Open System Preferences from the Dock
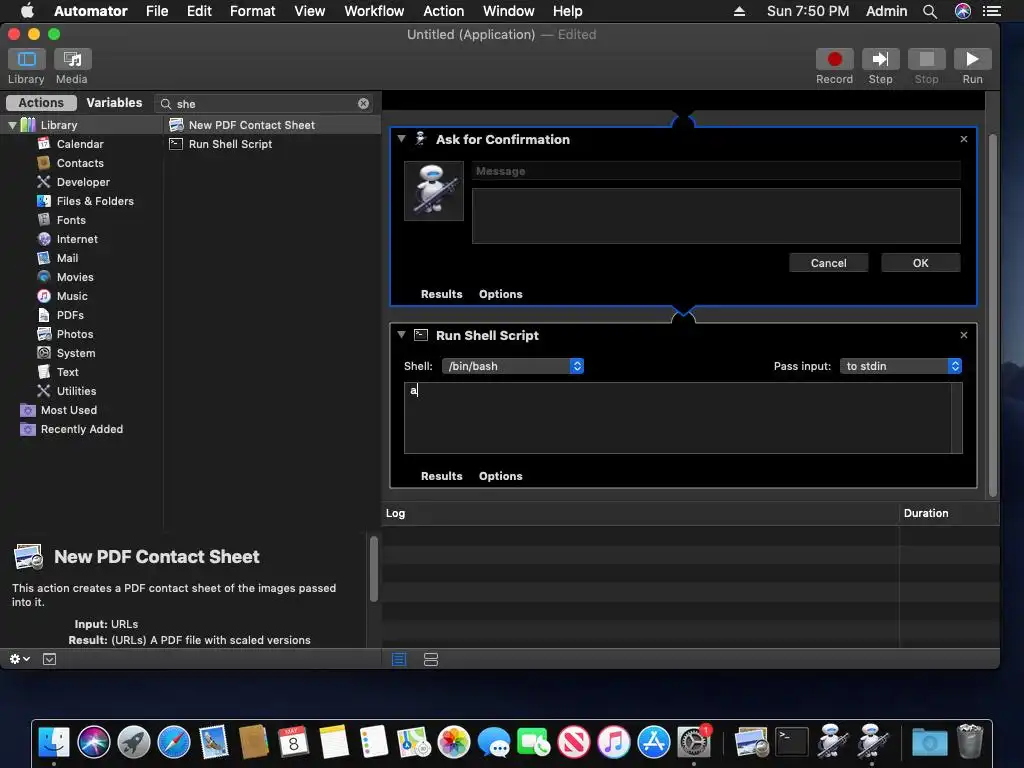The image size is (1024, 768). point(694,743)
